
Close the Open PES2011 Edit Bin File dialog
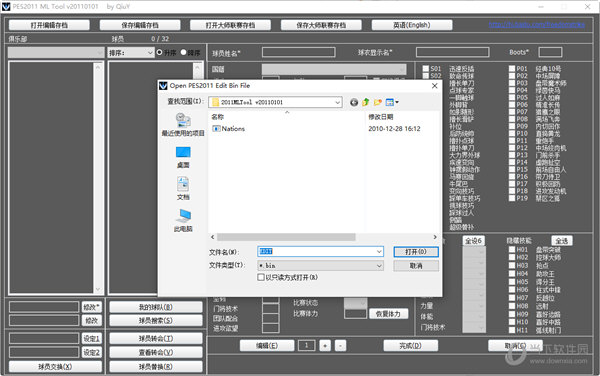(x=434, y=86)
